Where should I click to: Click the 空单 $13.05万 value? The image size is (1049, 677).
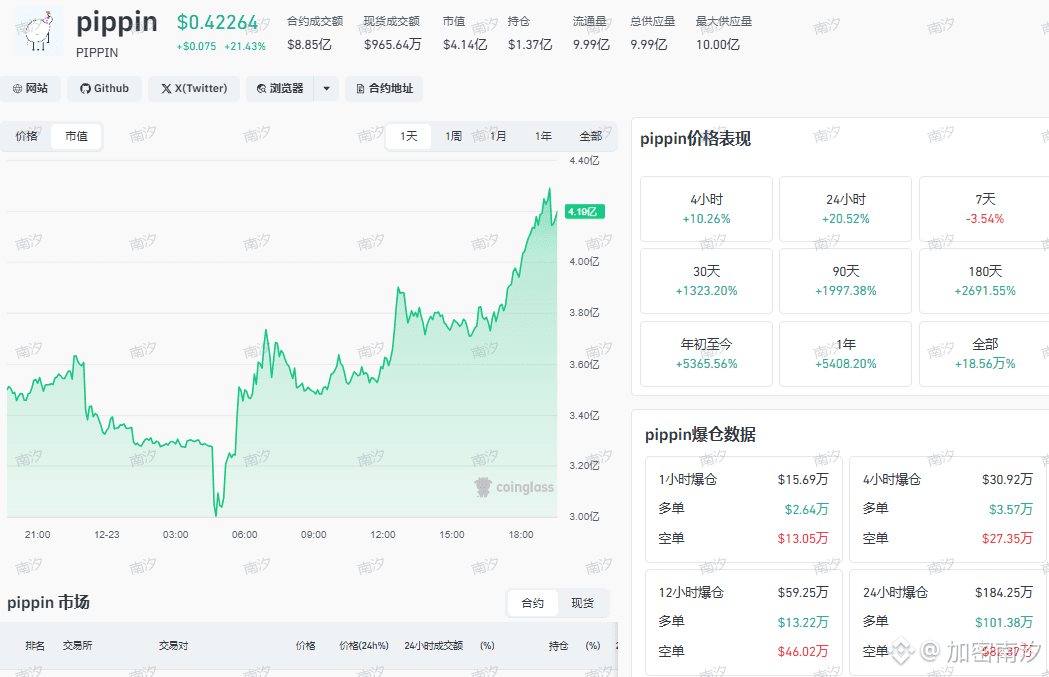coord(803,538)
